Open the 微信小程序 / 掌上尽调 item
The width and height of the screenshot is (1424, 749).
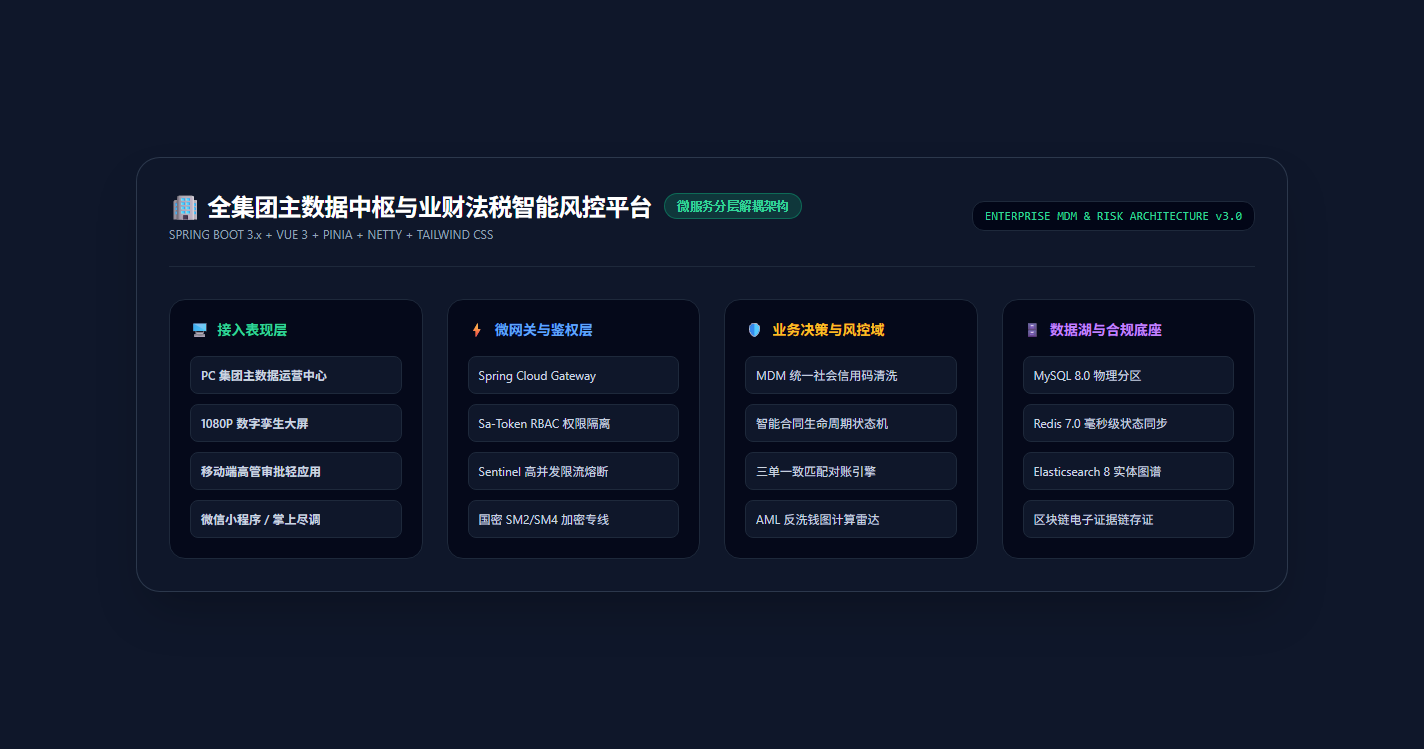(x=296, y=519)
